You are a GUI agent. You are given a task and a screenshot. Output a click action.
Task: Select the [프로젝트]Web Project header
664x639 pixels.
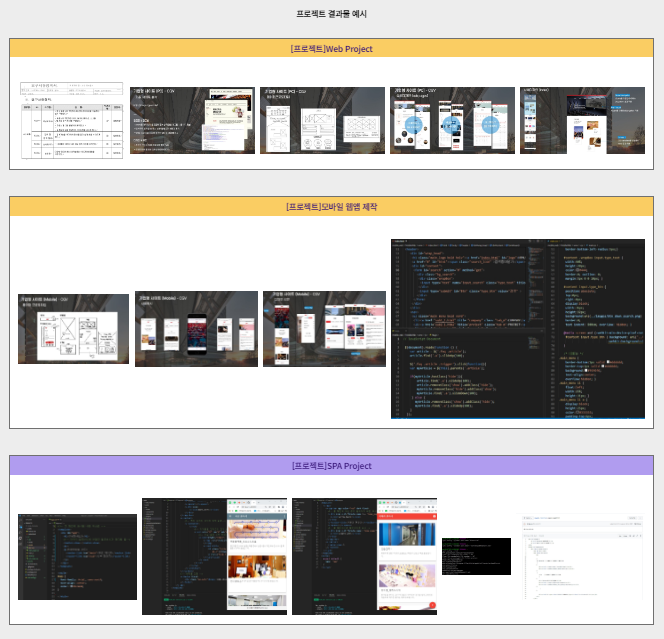pyautogui.click(x=331, y=49)
